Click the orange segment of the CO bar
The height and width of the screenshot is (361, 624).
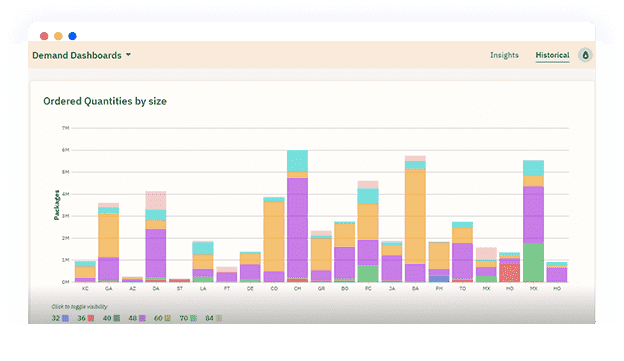click(x=274, y=236)
